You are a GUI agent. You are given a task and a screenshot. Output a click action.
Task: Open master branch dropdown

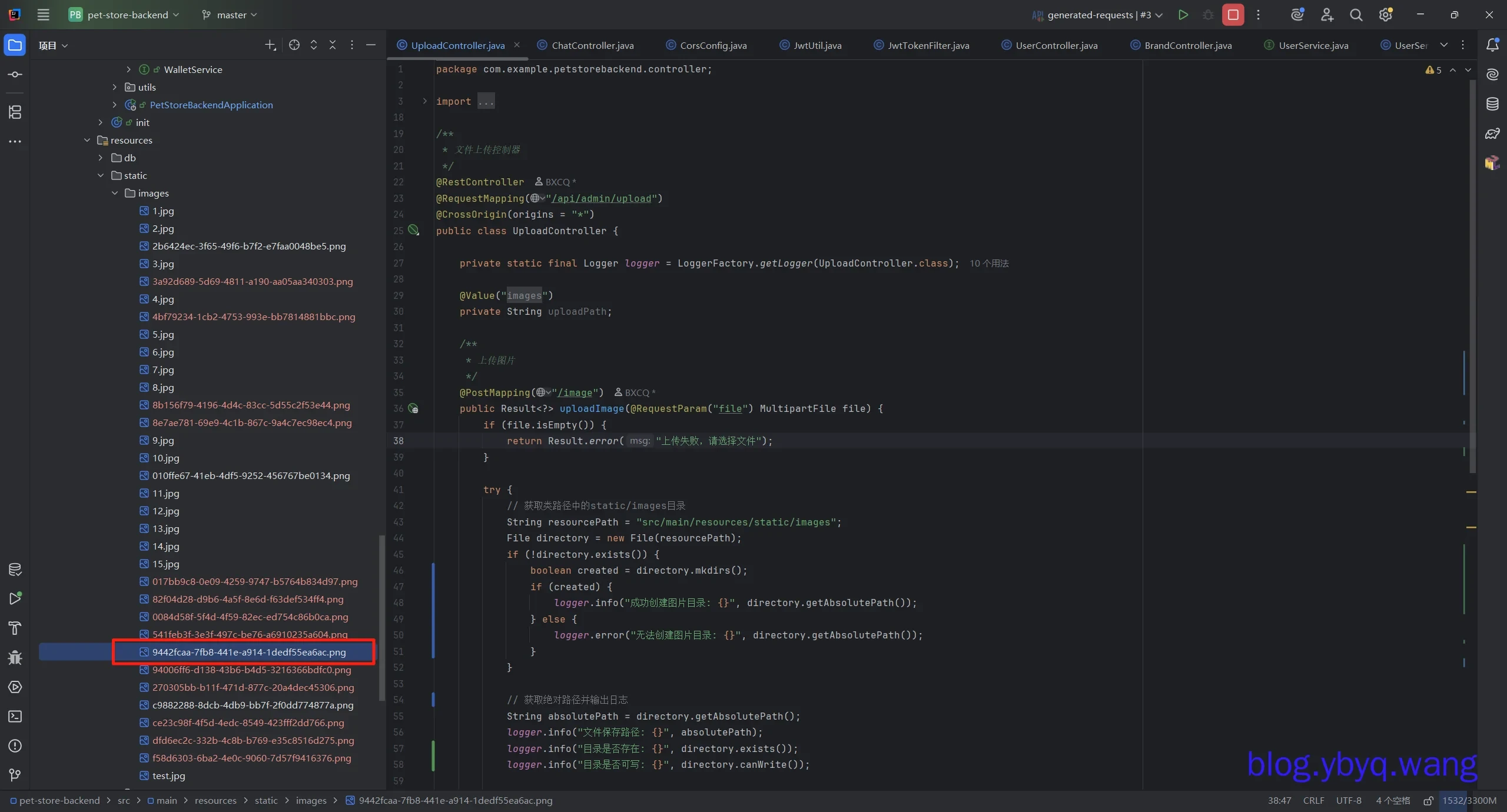tap(230, 15)
